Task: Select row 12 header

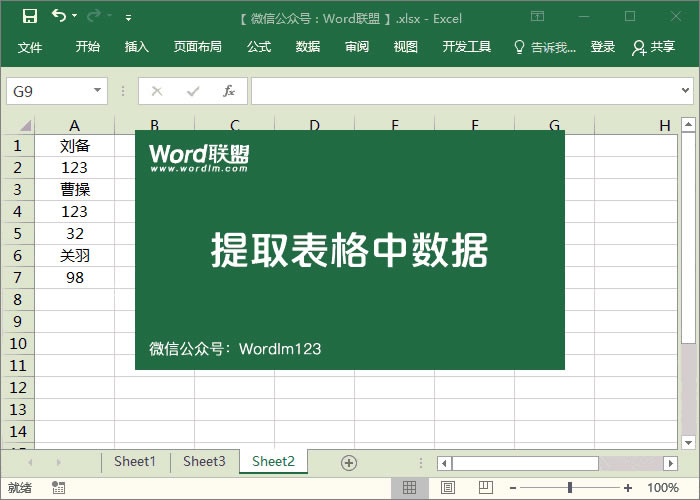Action: click(x=18, y=388)
